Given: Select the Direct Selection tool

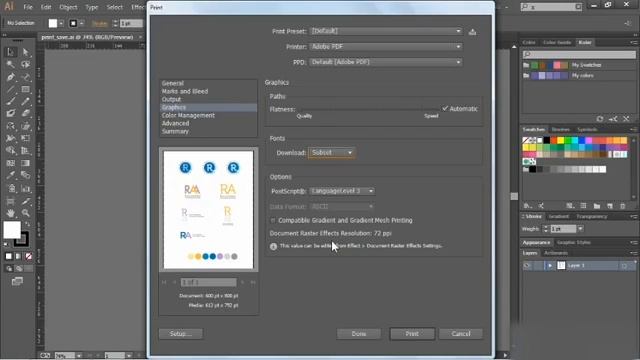Looking at the screenshot, I should tap(25, 52).
